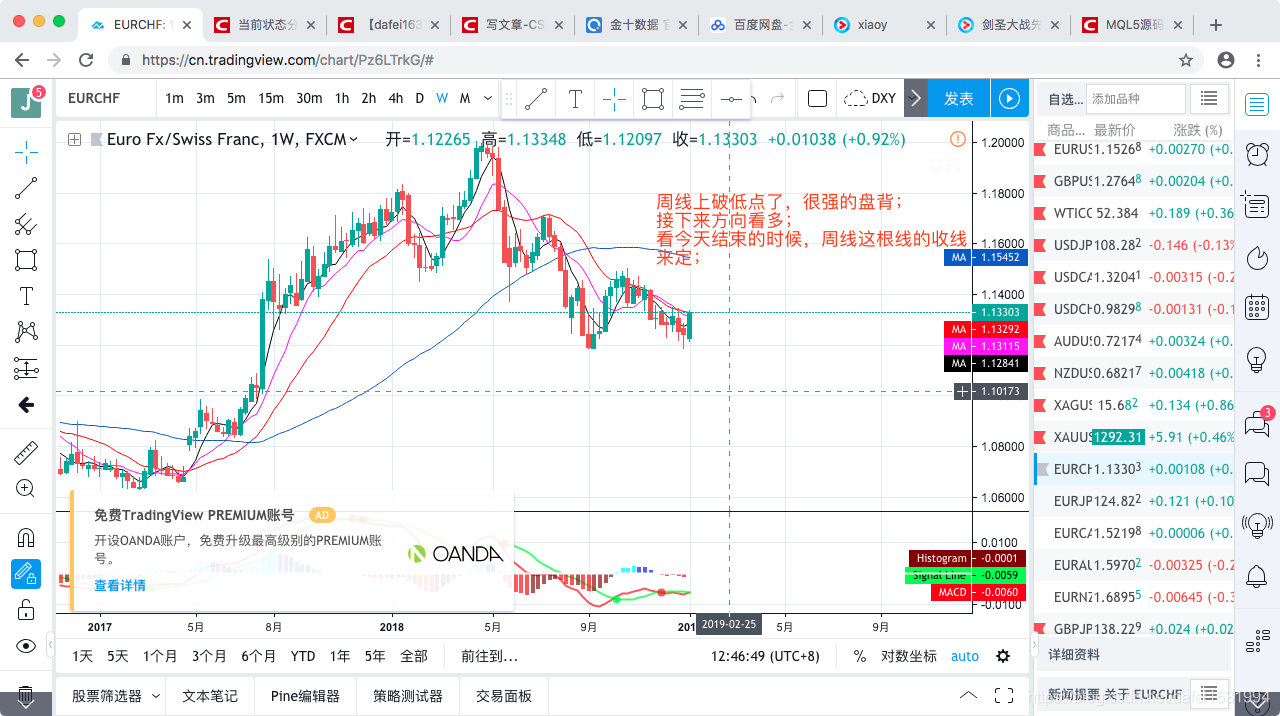Hide all drawings with eye icon
This screenshot has width=1280, height=716.
(26, 646)
